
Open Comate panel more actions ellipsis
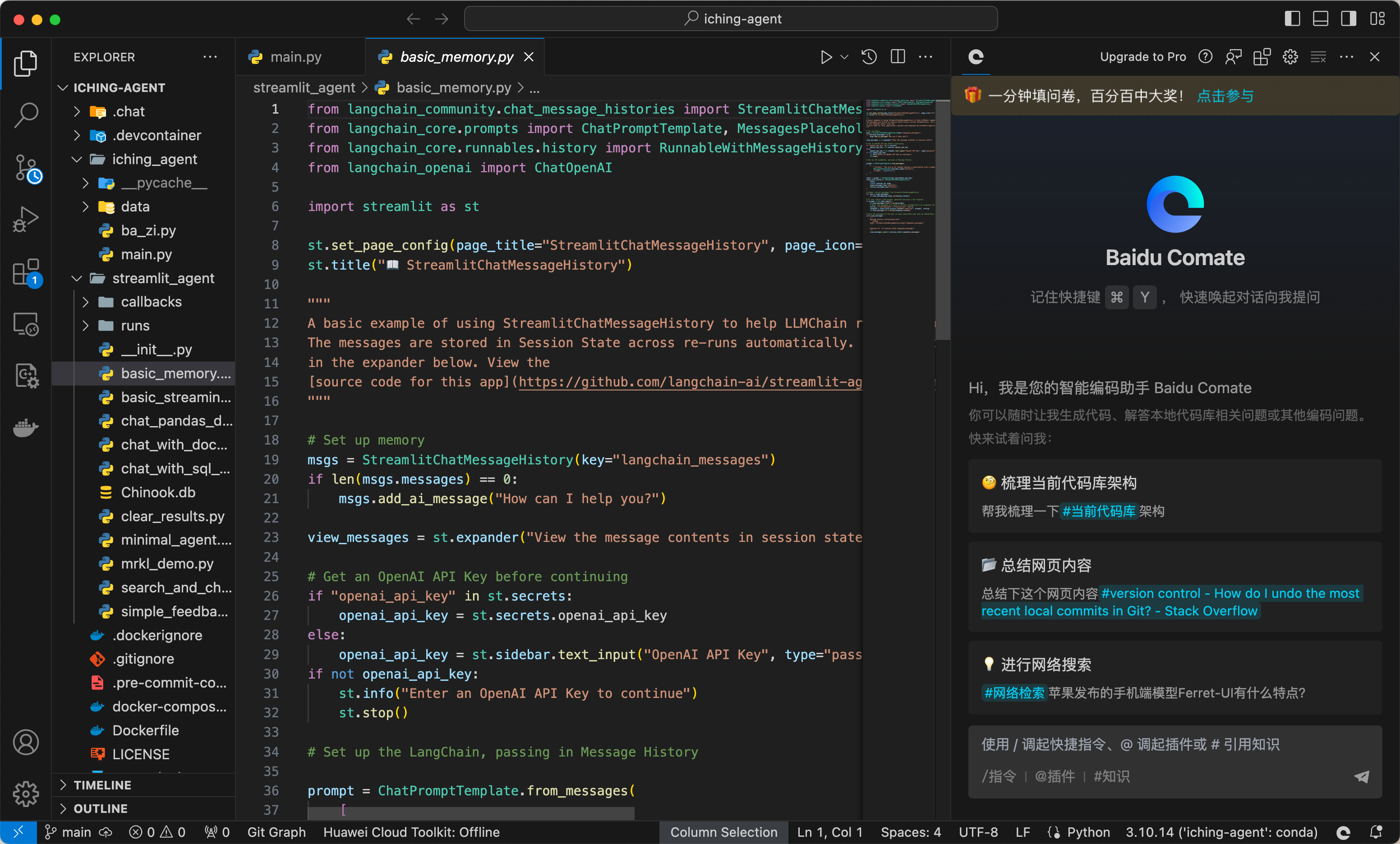[1346, 57]
